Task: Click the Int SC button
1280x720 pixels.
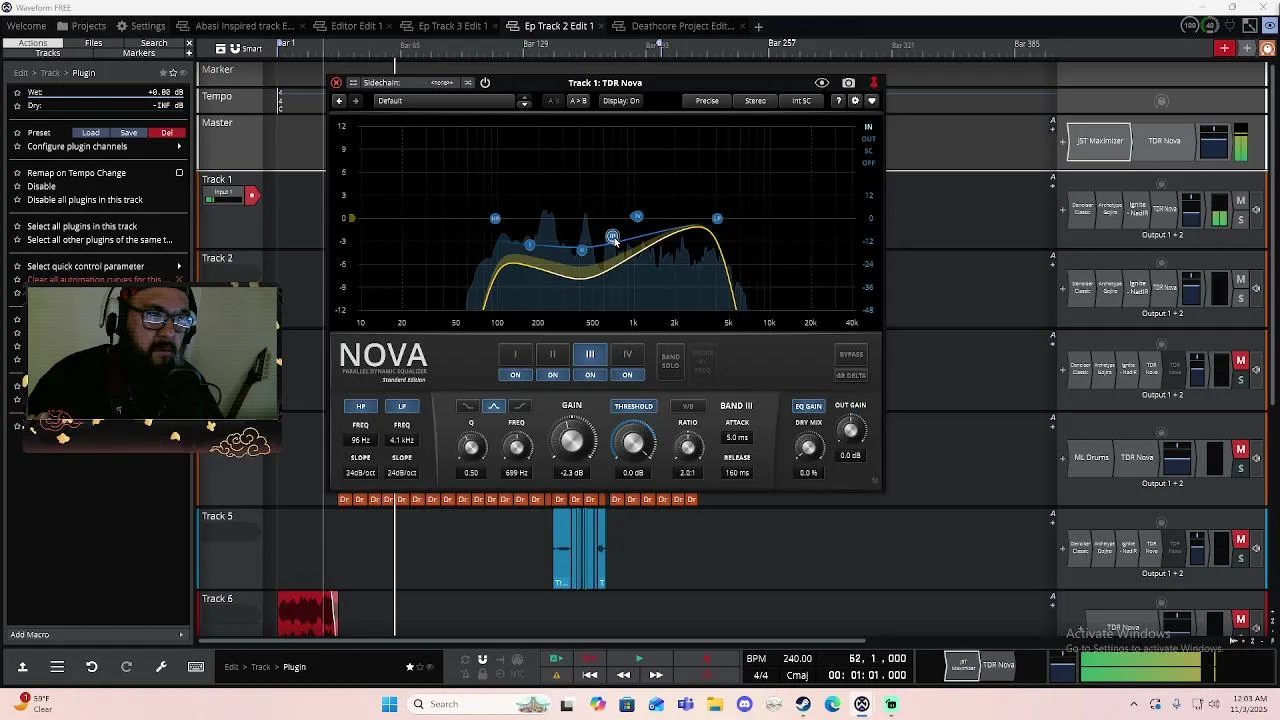Action: coord(801,101)
